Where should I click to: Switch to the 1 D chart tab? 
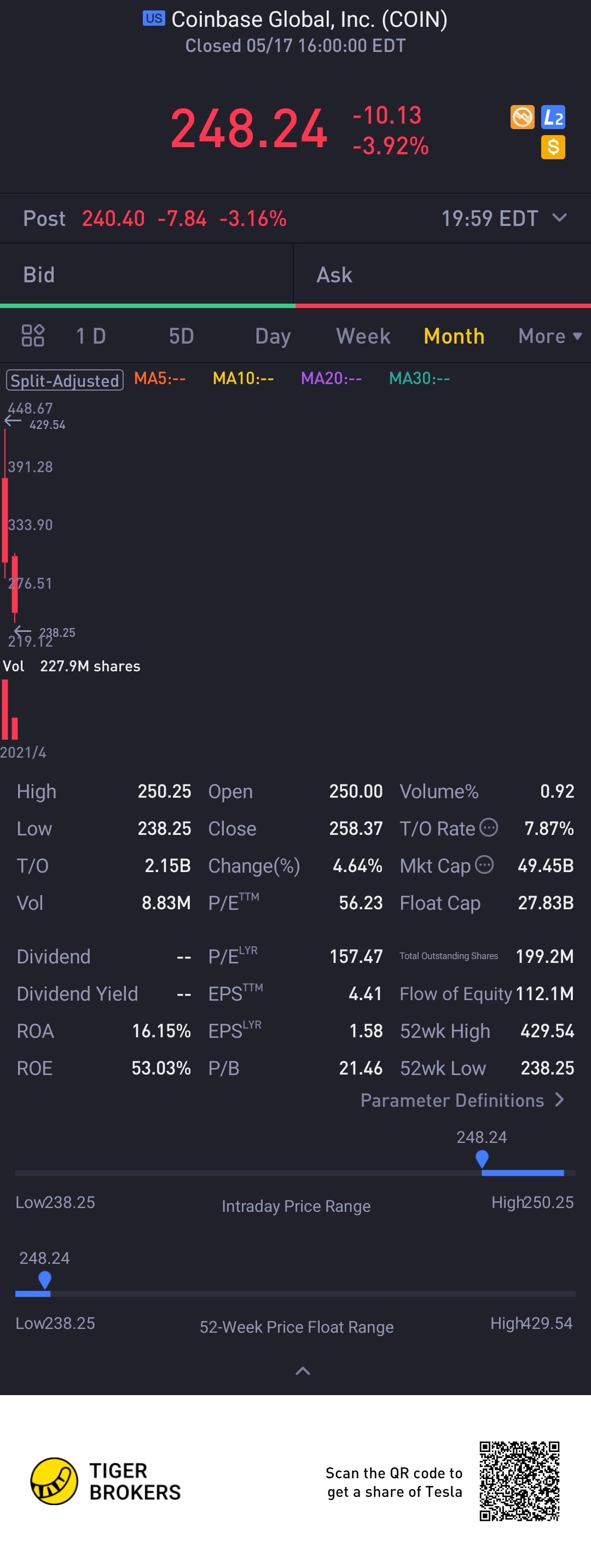click(91, 336)
